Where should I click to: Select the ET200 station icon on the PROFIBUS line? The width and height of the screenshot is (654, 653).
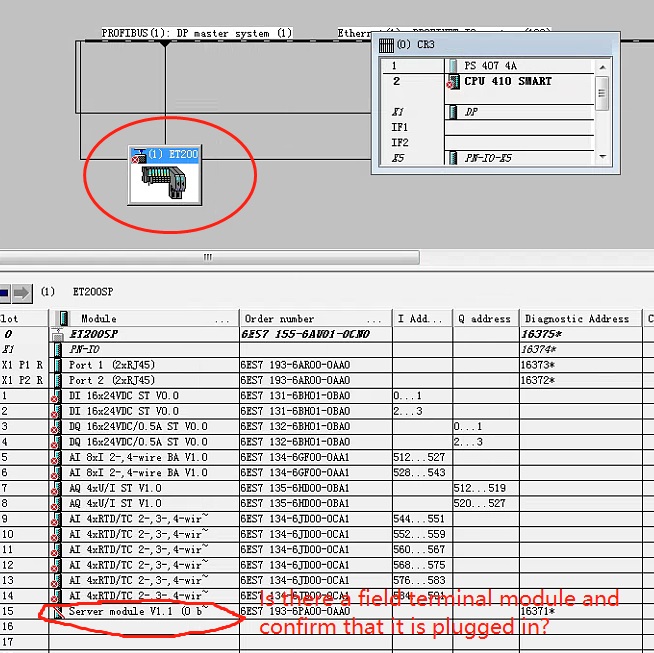click(x=165, y=175)
